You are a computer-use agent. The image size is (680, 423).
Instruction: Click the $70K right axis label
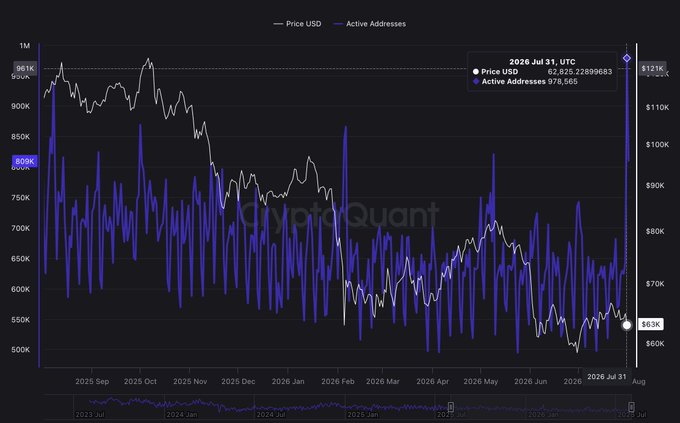click(x=655, y=284)
